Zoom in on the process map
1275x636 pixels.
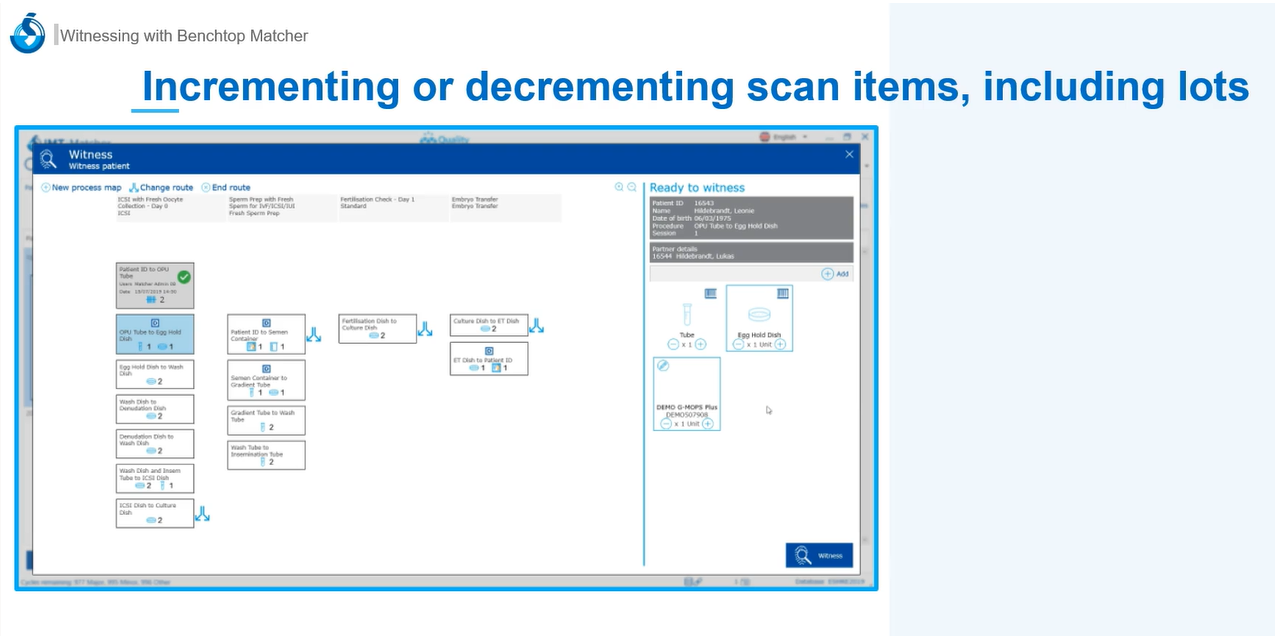[x=619, y=187]
